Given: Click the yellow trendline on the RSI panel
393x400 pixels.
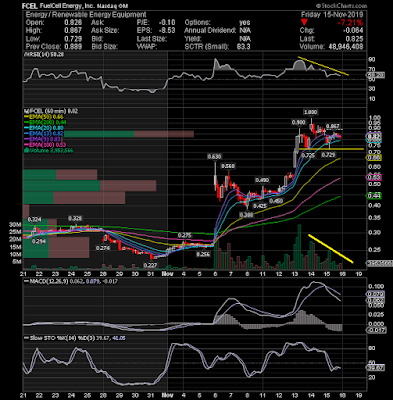Looking at the screenshot, I should coord(323,66).
